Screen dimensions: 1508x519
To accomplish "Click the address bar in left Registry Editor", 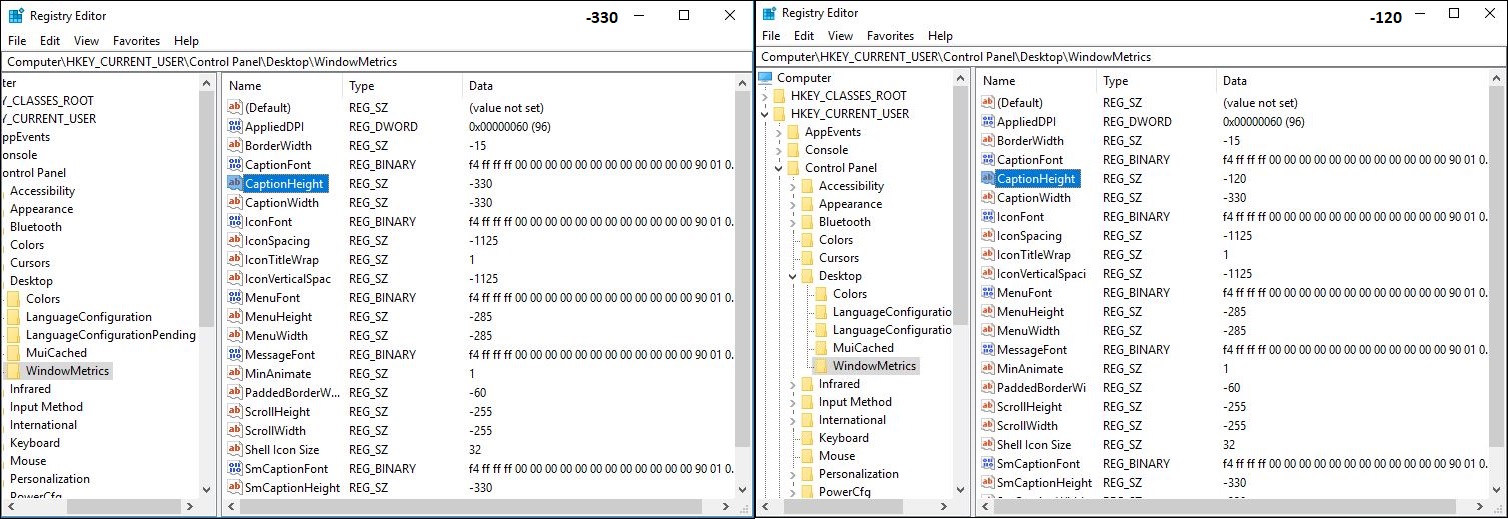I will pos(377,61).
